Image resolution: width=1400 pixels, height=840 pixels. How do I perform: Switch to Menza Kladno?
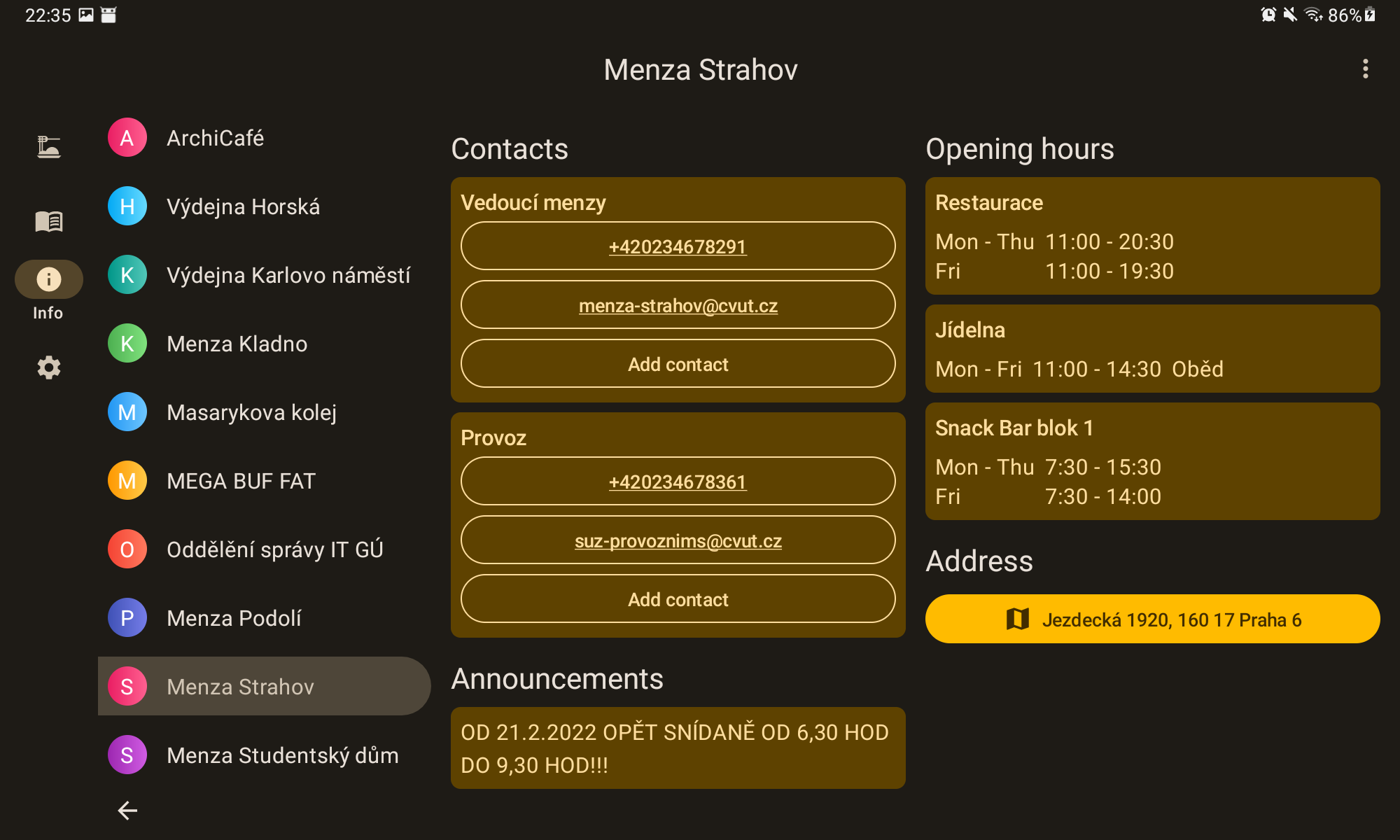point(237,344)
